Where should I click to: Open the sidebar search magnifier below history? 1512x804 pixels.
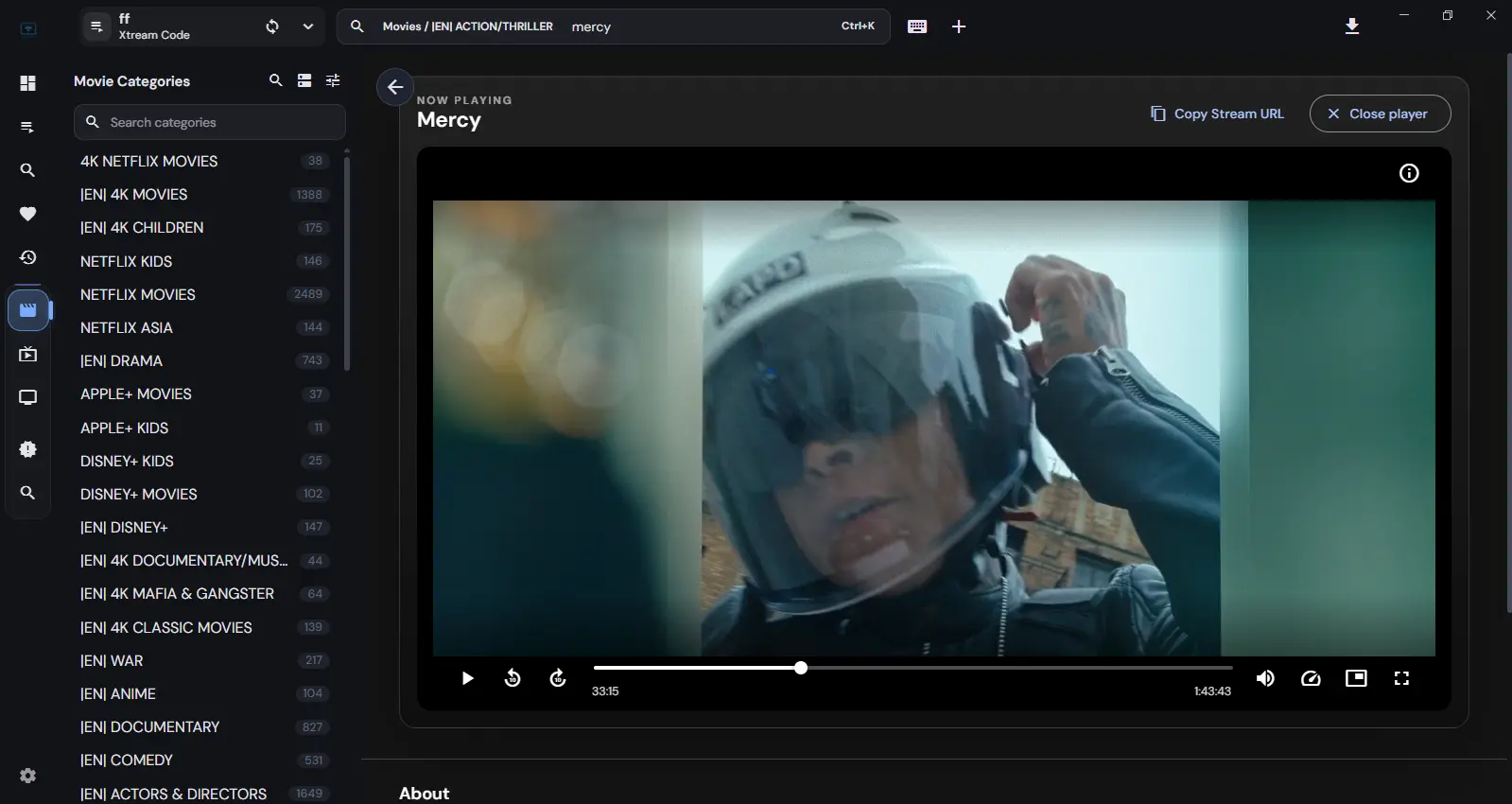pos(28,493)
